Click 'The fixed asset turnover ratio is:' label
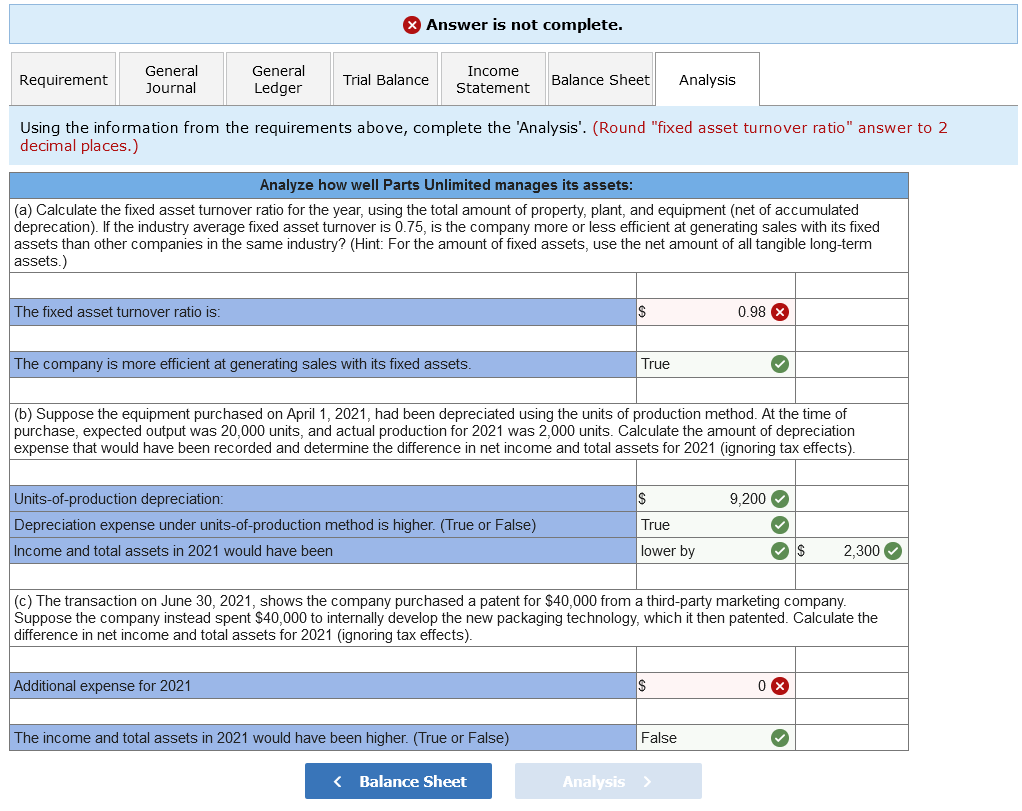Screen dimensions: 1022x811 (117, 312)
